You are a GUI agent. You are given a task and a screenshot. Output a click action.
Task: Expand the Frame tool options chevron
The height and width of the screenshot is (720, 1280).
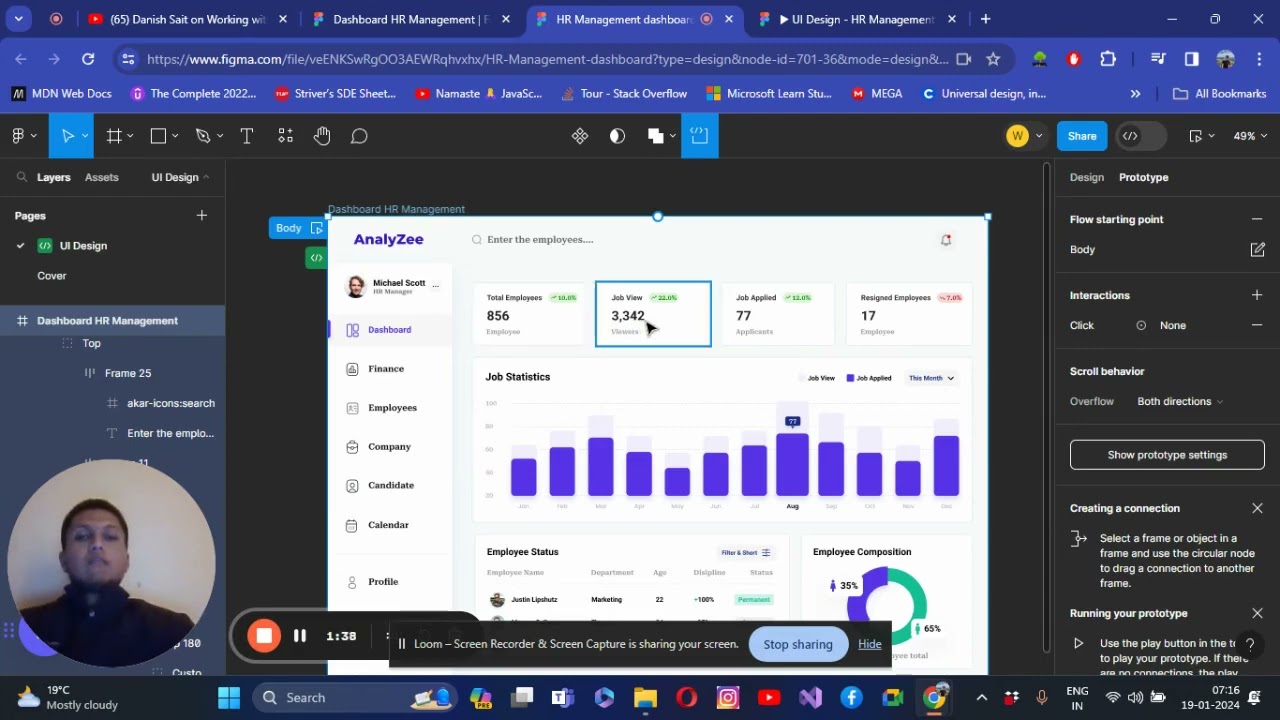(x=131, y=136)
